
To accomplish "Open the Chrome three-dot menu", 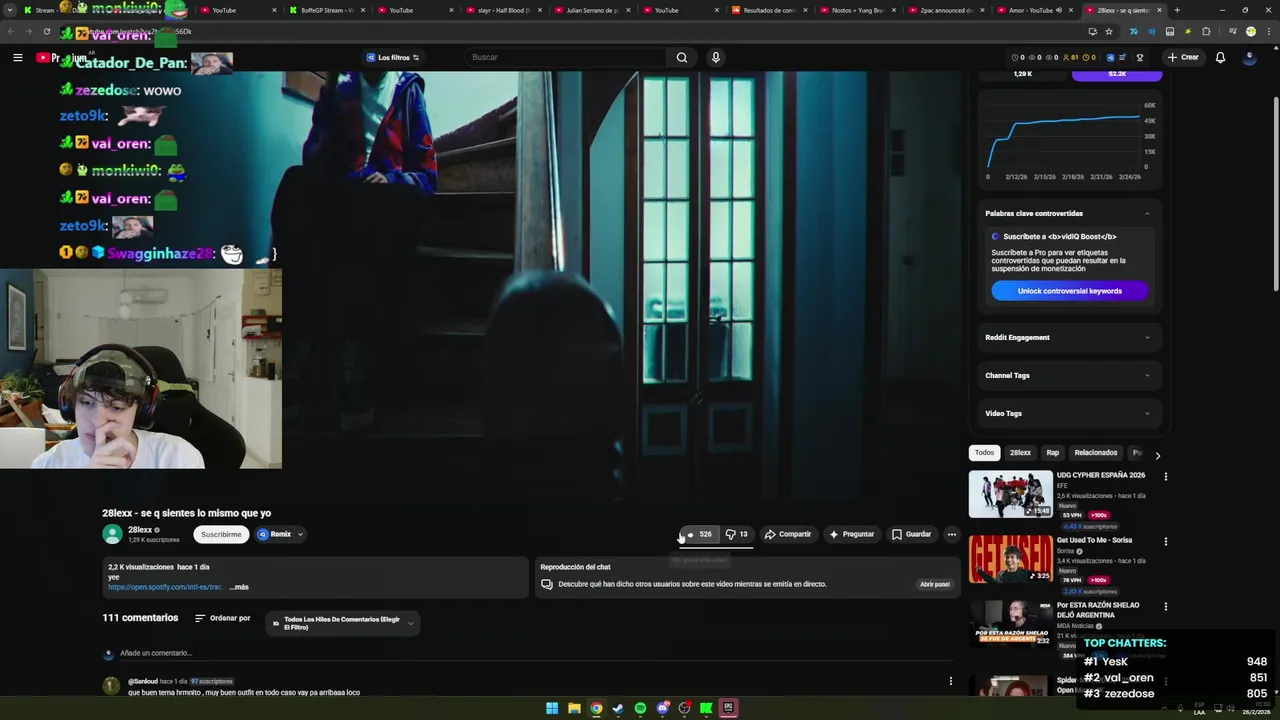I will [x=1267, y=31].
